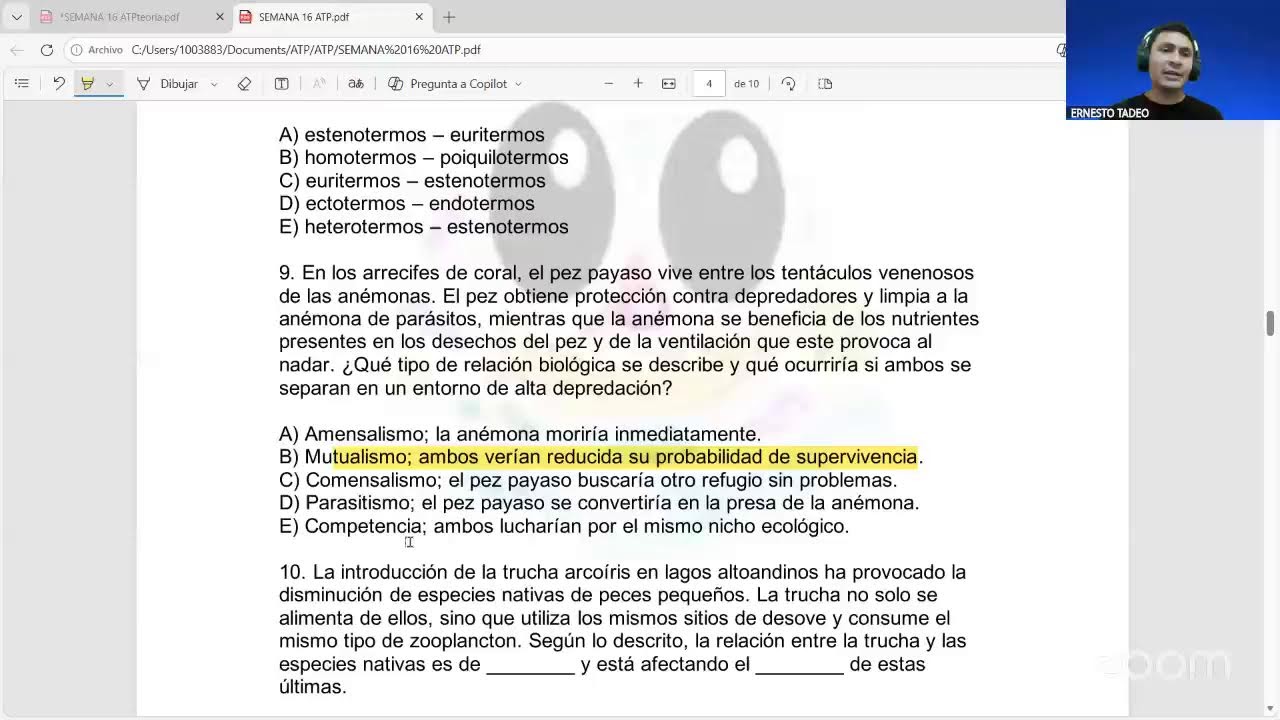Click the read aloud icon

point(319,84)
